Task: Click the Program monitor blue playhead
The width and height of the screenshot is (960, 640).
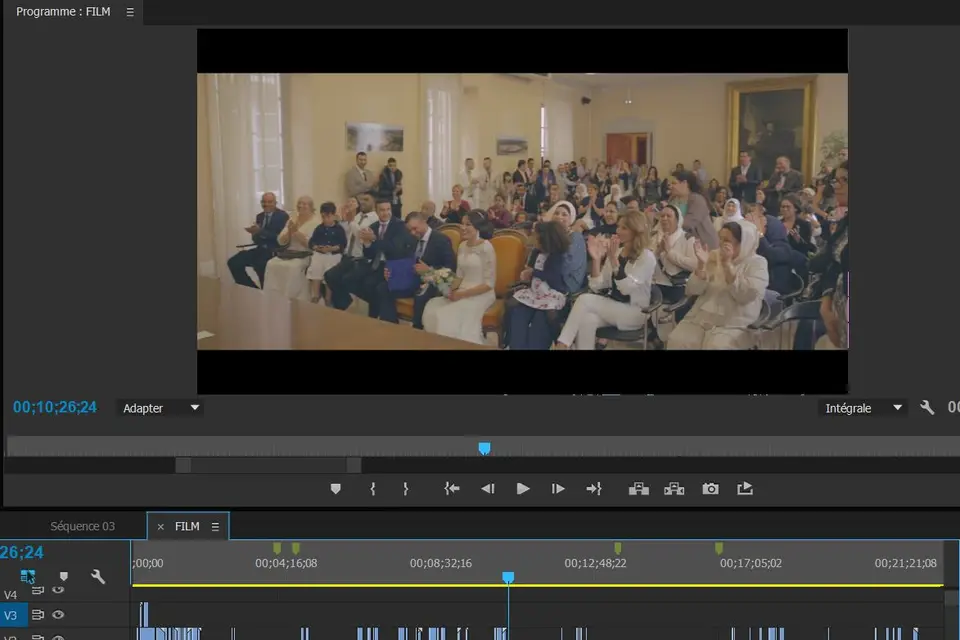Action: pos(484,448)
